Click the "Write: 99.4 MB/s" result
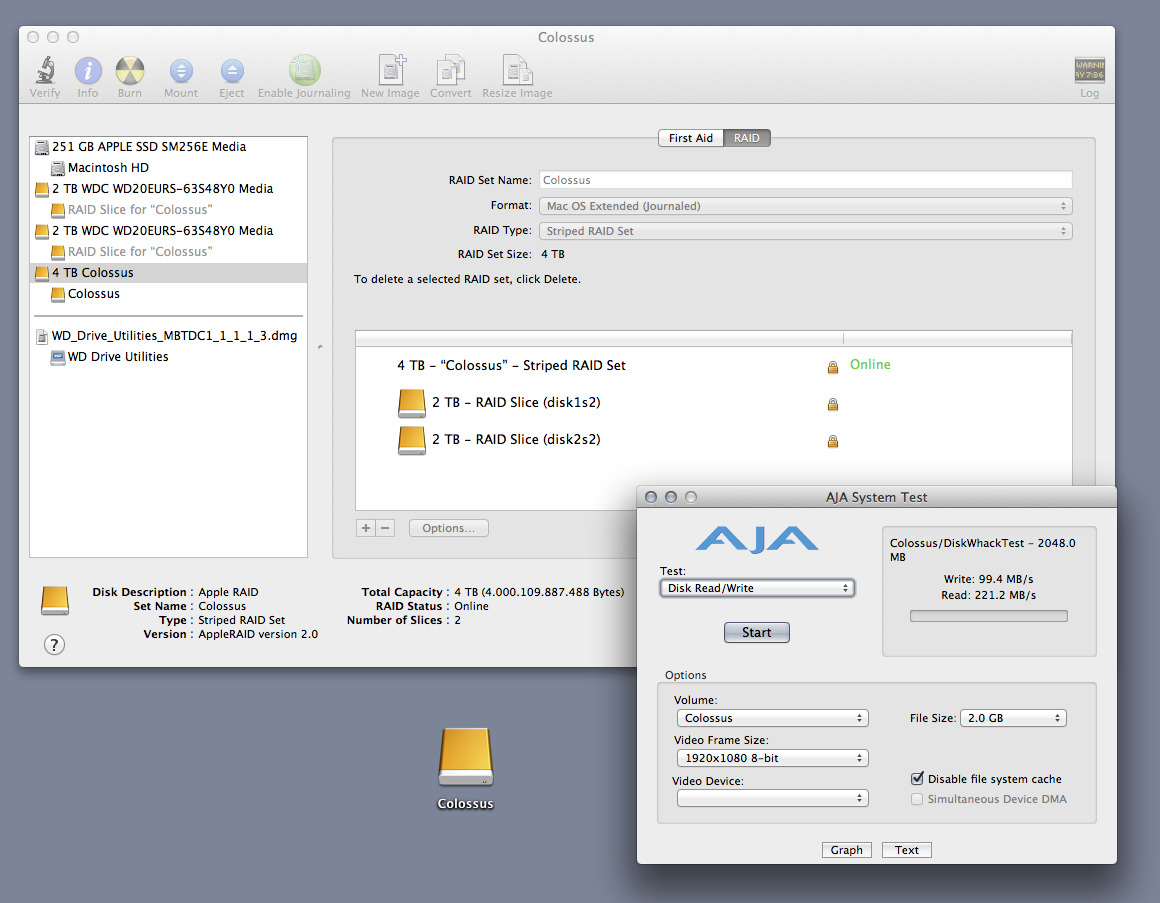The width and height of the screenshot is (1160, 903). [988, 579]
